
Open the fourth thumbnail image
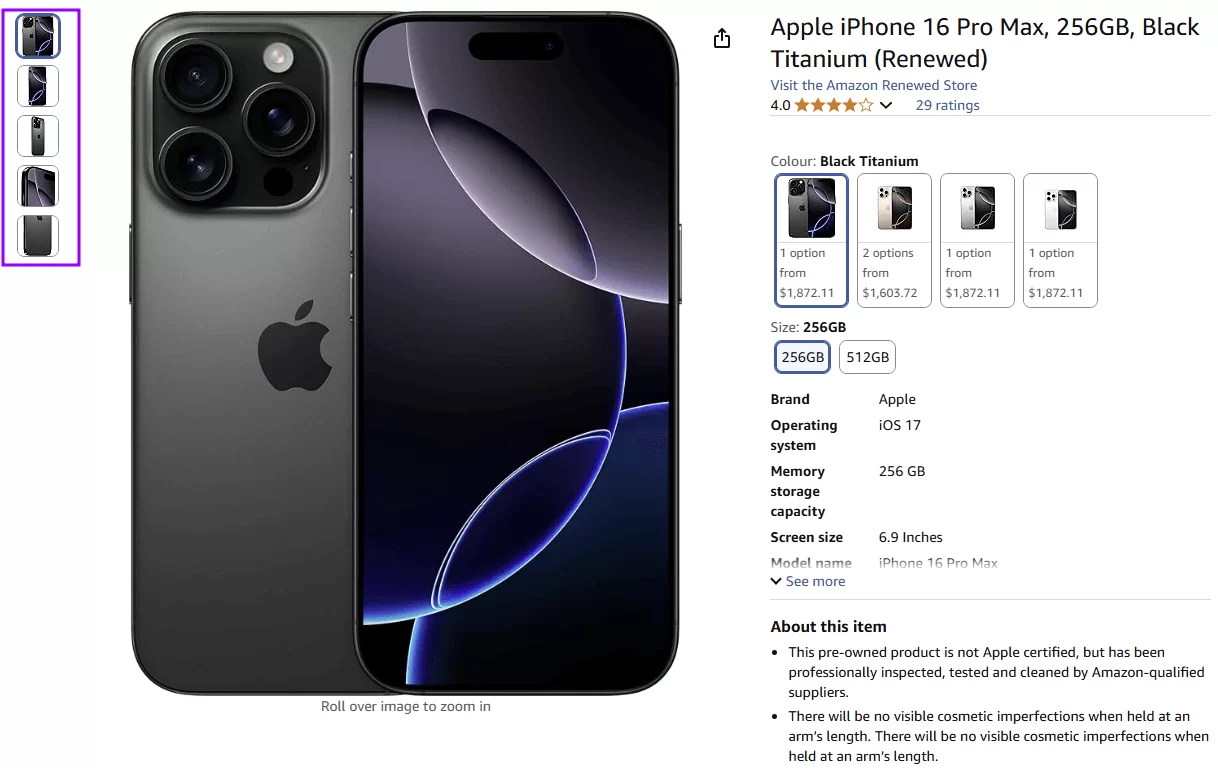point(38,186)
